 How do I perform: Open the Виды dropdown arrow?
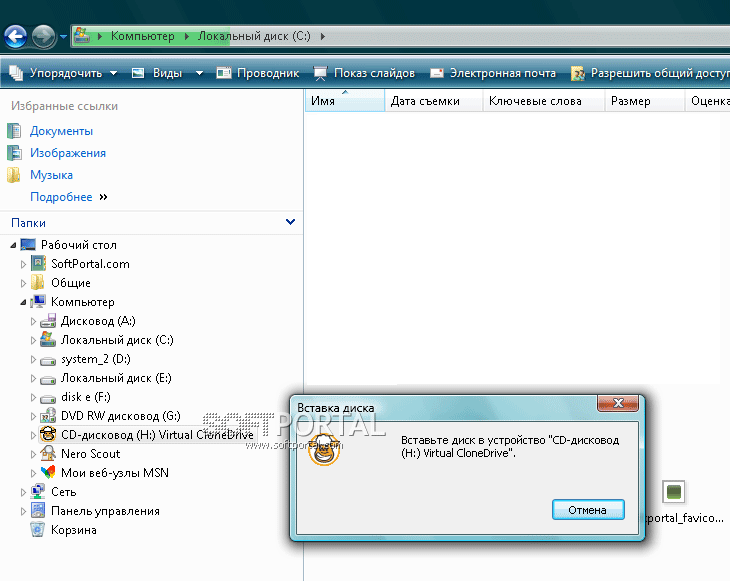click(199, 73)
